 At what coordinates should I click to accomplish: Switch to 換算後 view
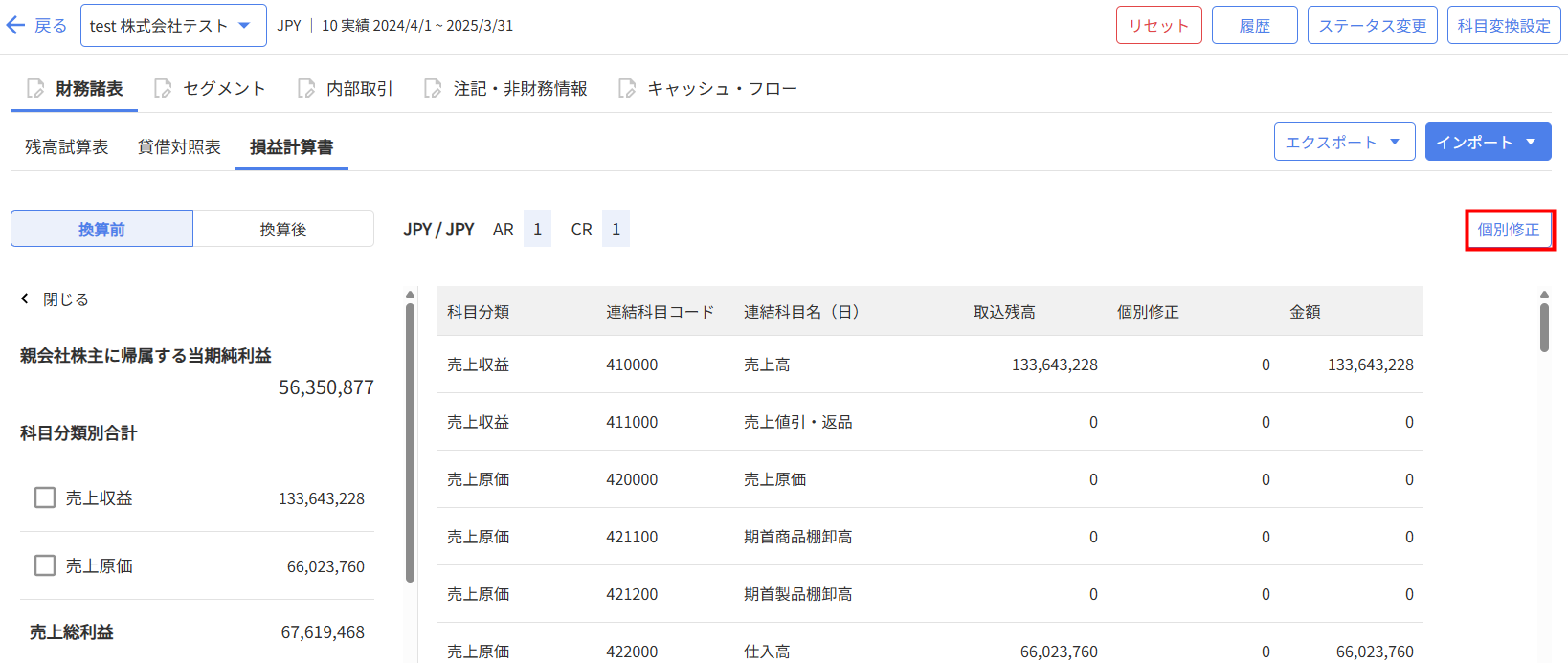[283, 230]
